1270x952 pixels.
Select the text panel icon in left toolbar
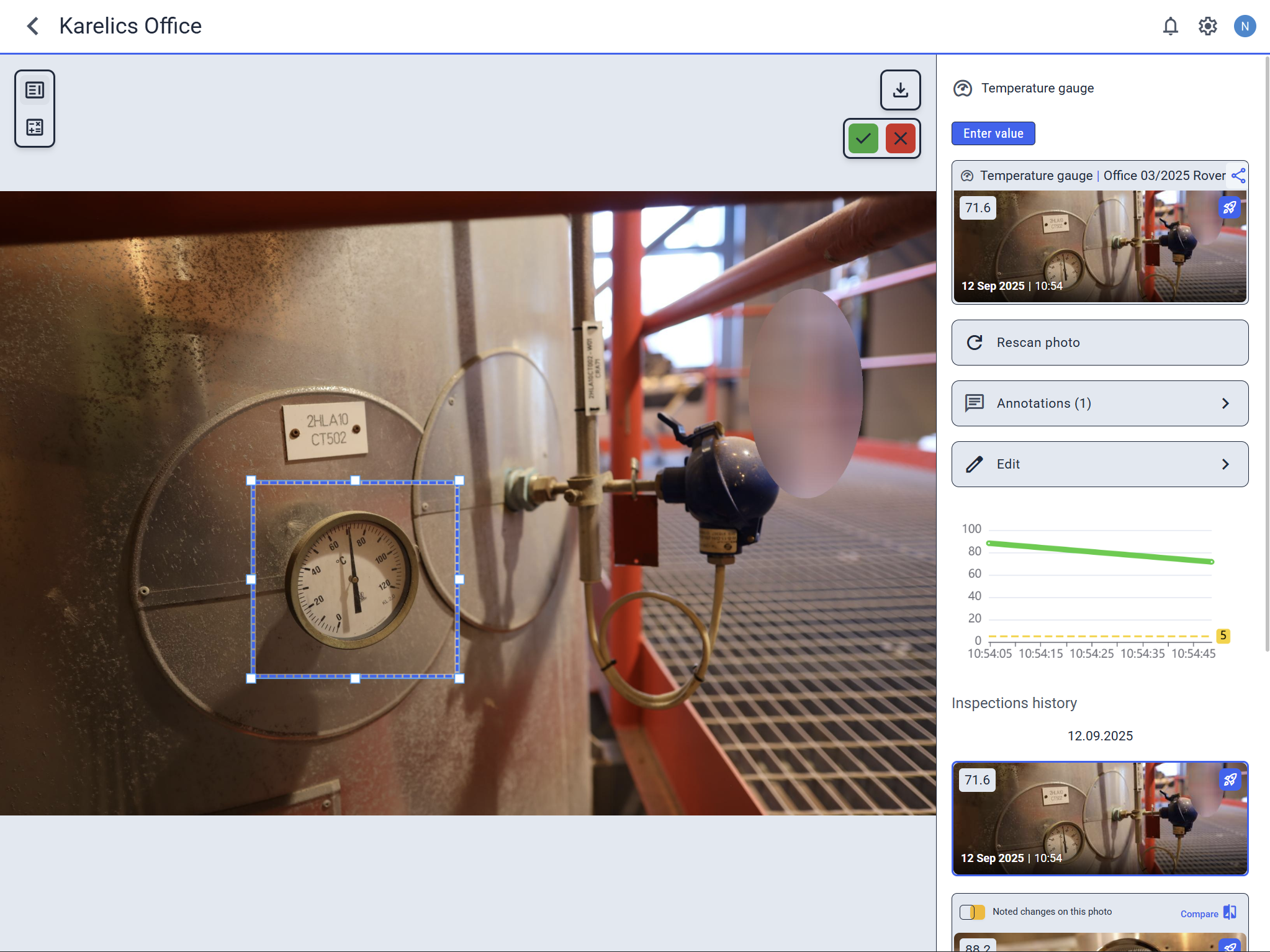pyautogui.click(x=35, y=91)
